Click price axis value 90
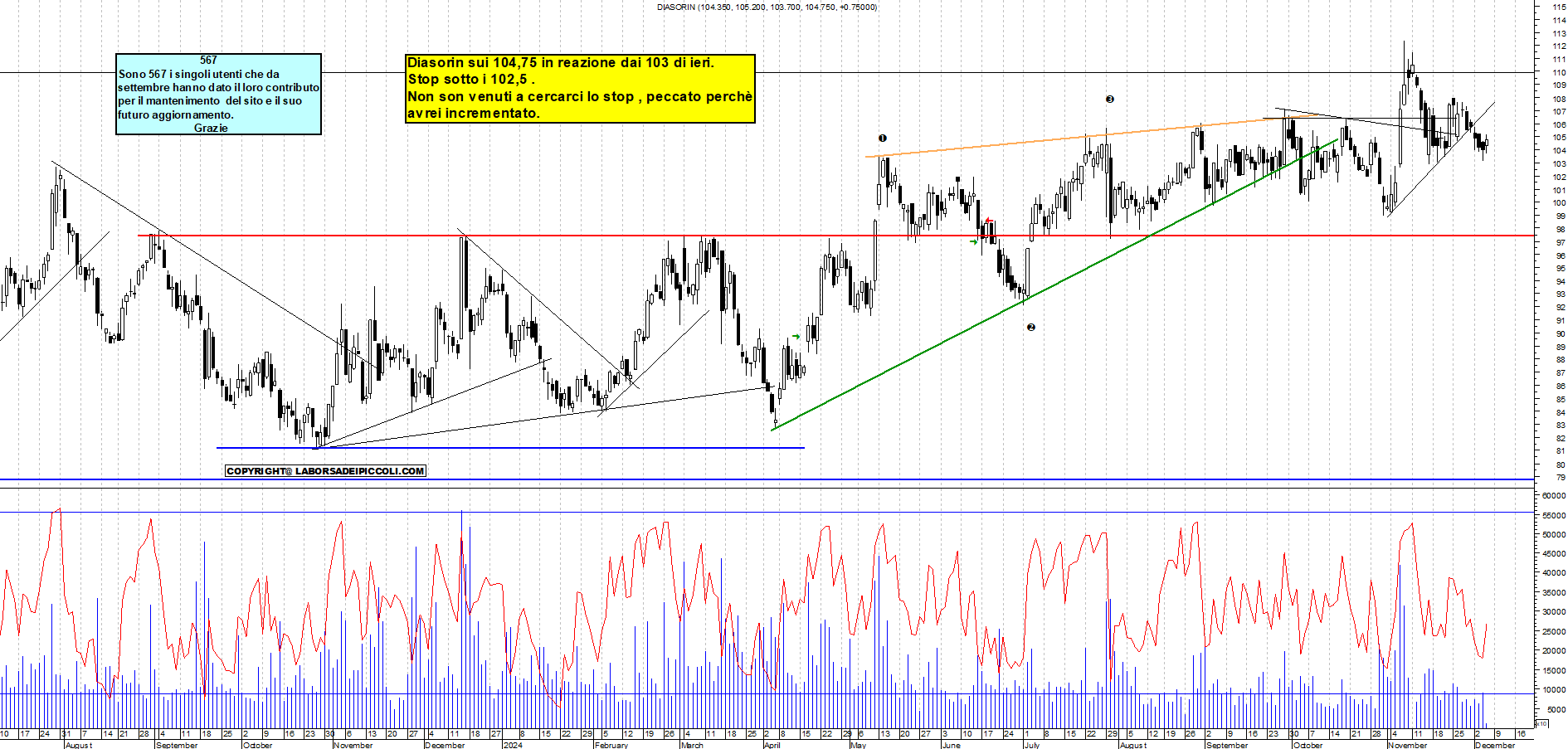This screenshot has height=749, width=1568. click(1561, 334)
